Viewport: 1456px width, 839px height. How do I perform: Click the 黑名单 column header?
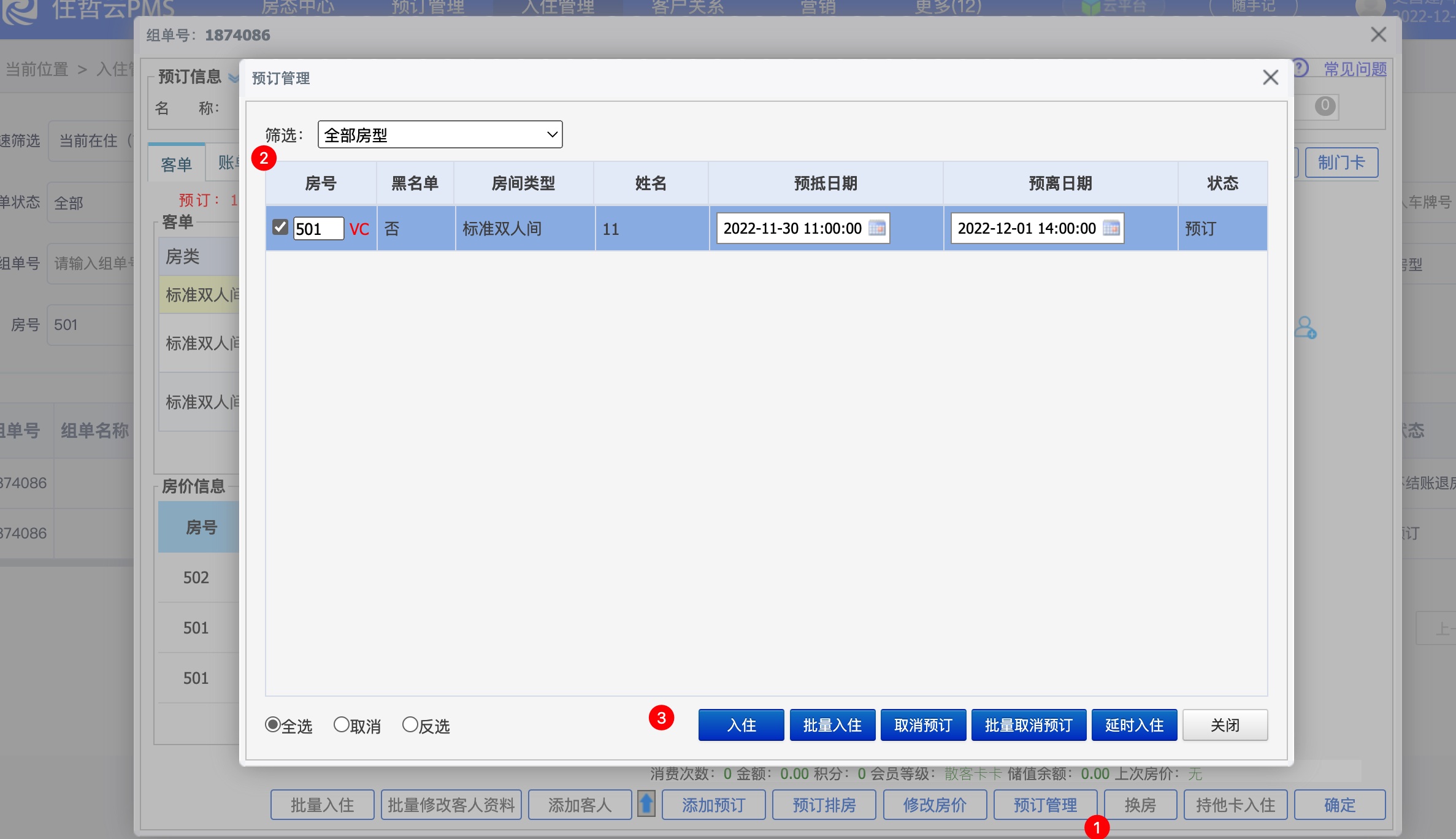tap(415, 183)
